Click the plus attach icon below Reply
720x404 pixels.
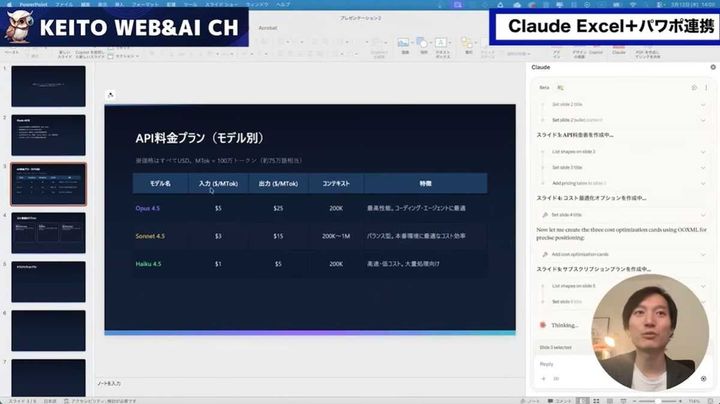[544, 379]
